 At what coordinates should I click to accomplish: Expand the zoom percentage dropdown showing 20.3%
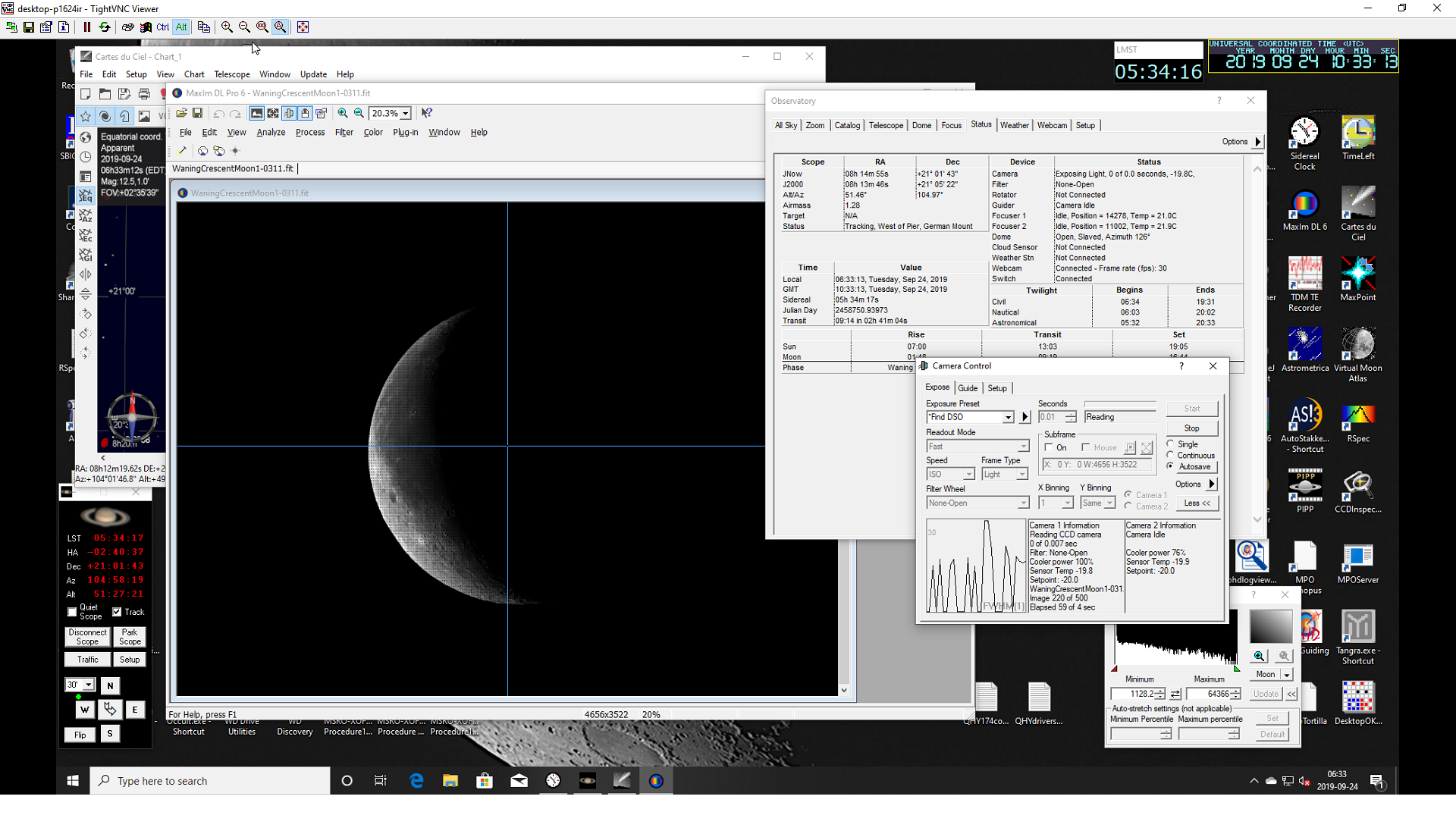pyautogui.click(x=404, y=112)
